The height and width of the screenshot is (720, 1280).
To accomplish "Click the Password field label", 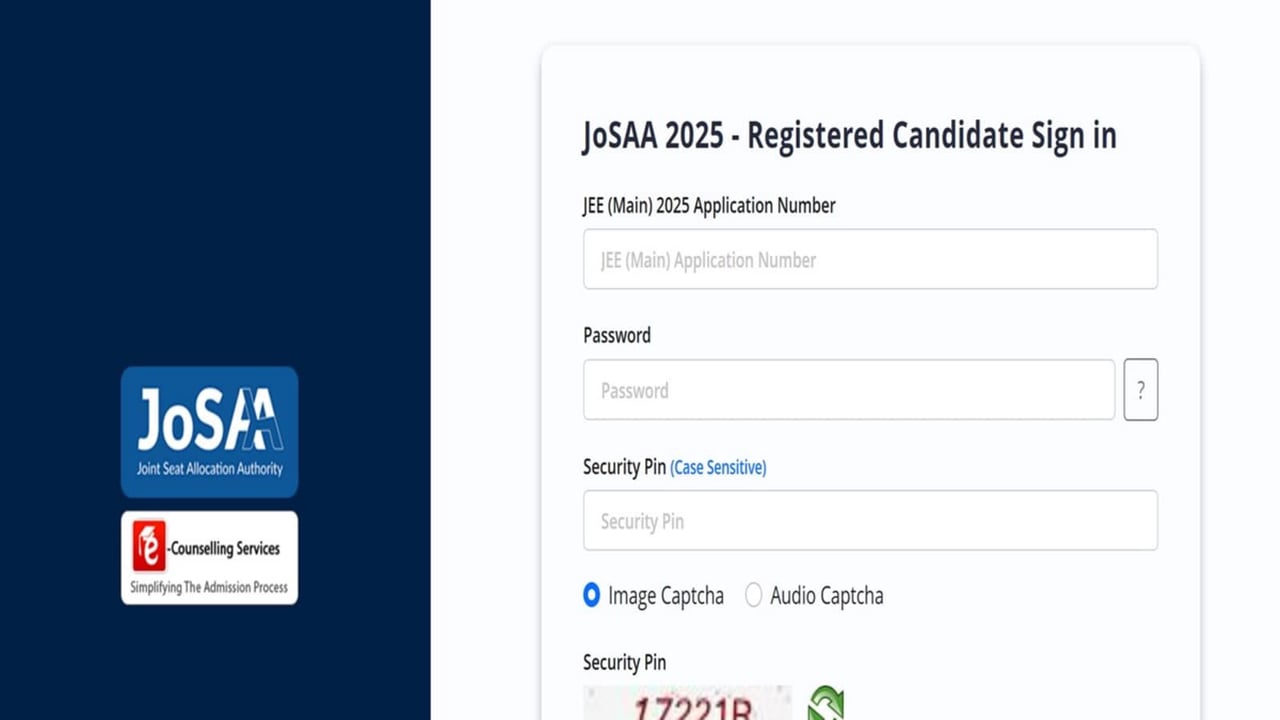I will click(617, 335).
